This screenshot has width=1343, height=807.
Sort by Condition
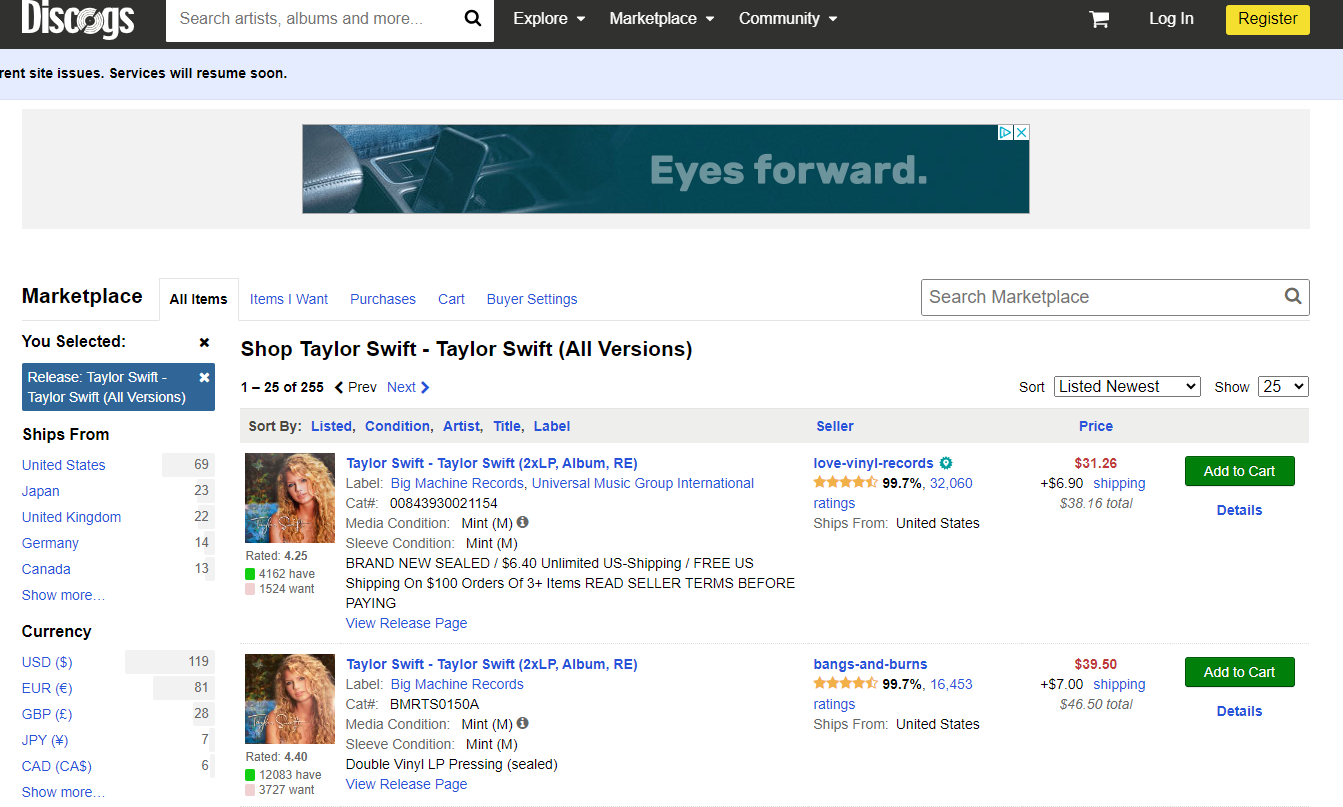(x=397, y=426)
